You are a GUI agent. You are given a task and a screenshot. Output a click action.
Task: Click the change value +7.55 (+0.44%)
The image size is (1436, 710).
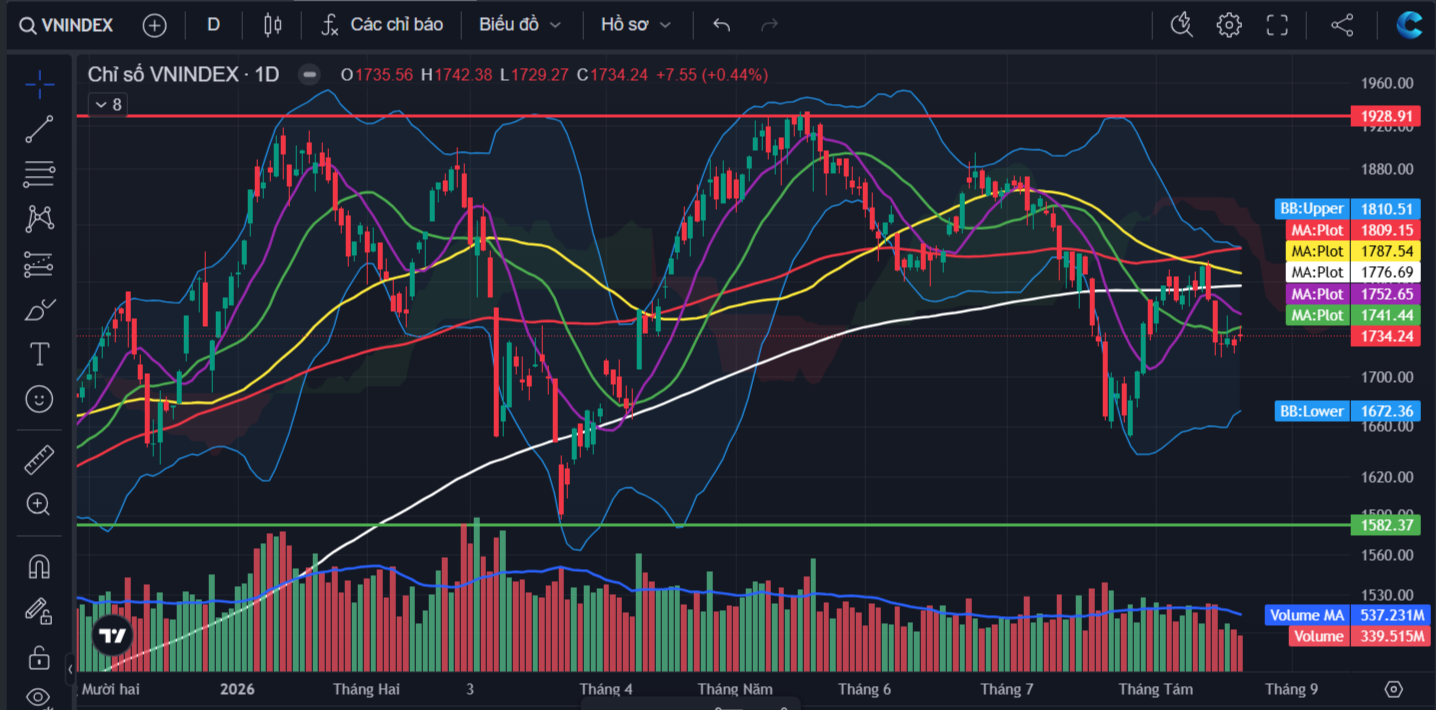711,74
